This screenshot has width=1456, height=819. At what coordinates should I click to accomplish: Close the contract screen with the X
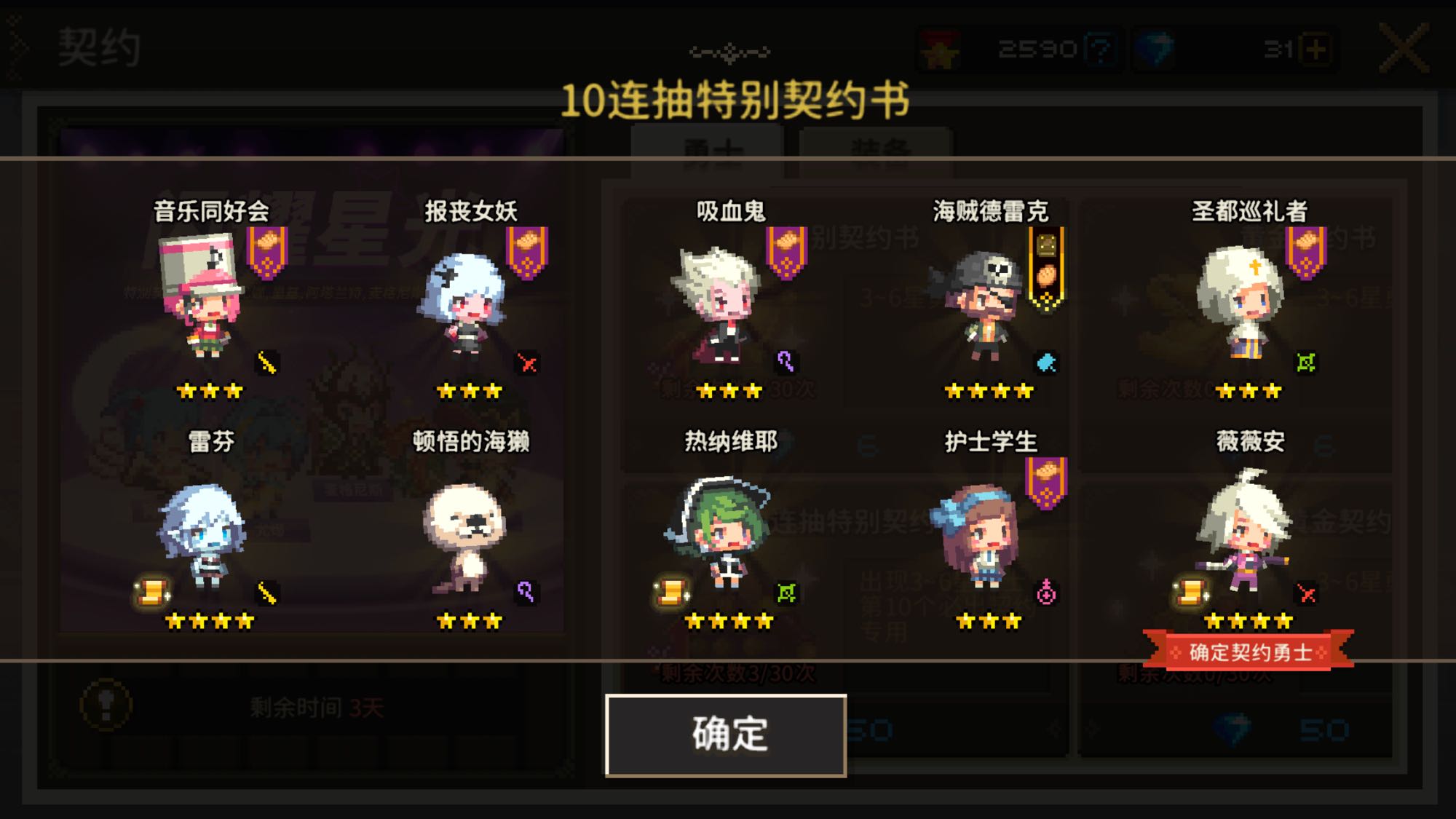pos(1404,48)
